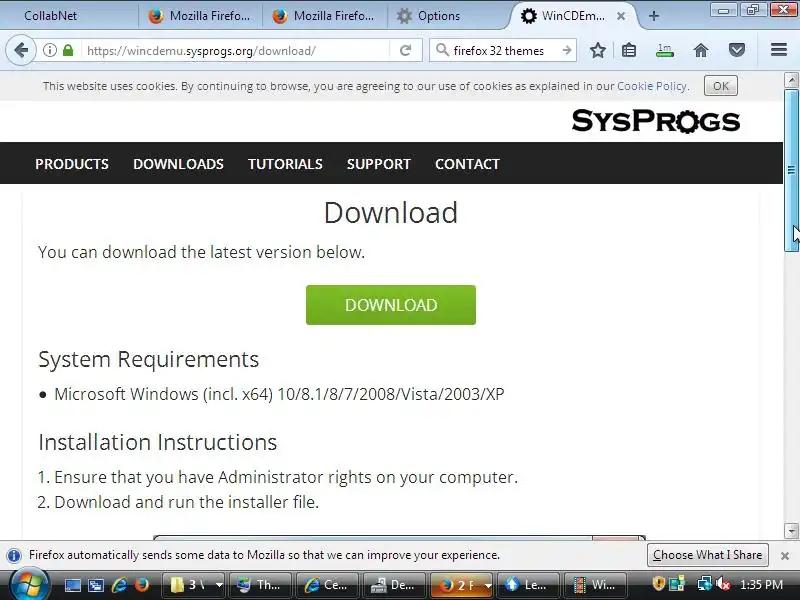Image resolution: width=800 pixels, height=600 pixels.
Task: Open the downloads indicator icon
Action: pyautogui.click(x=664, y=51)
